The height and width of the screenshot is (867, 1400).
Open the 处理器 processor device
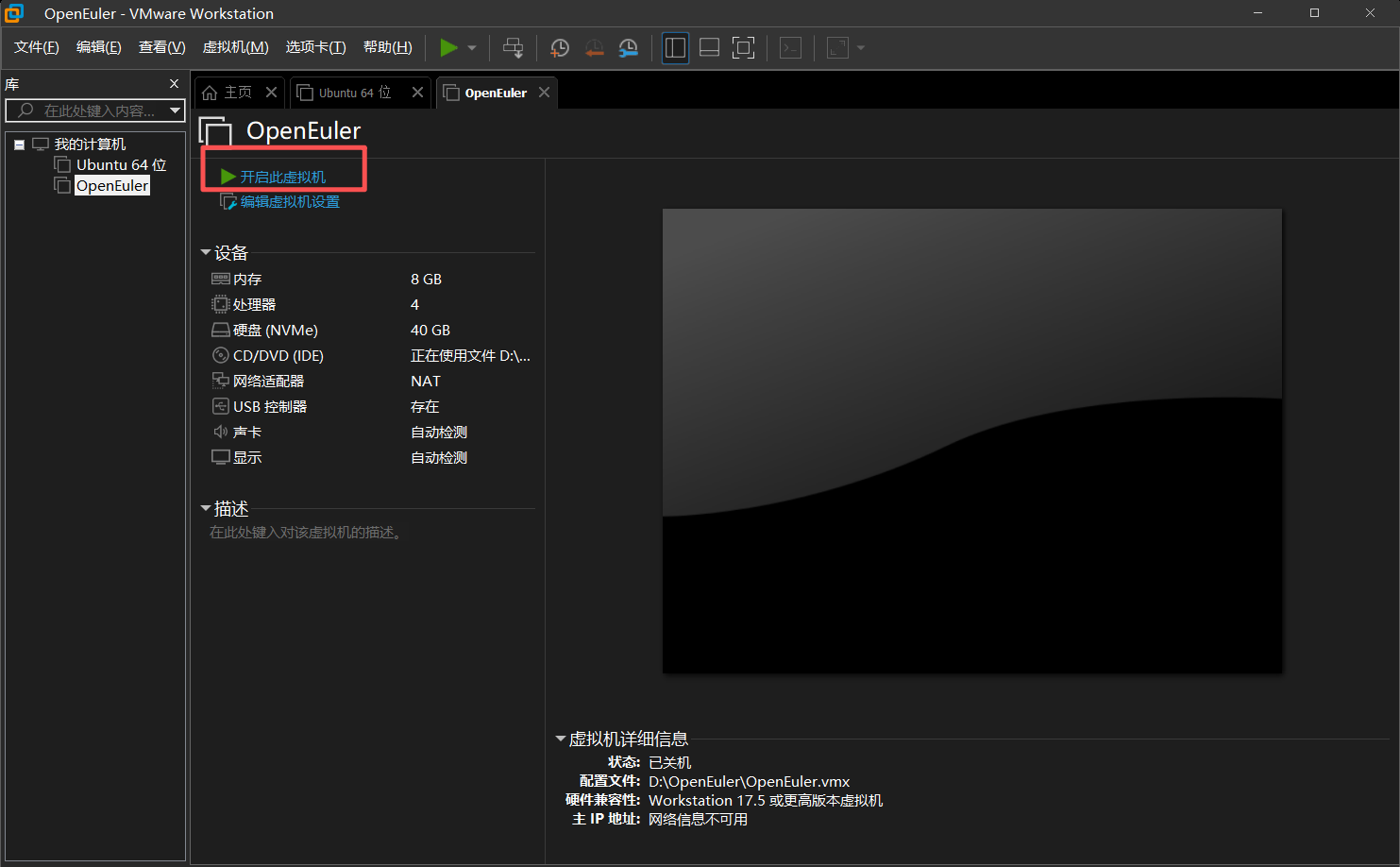[x=254, y=305]
